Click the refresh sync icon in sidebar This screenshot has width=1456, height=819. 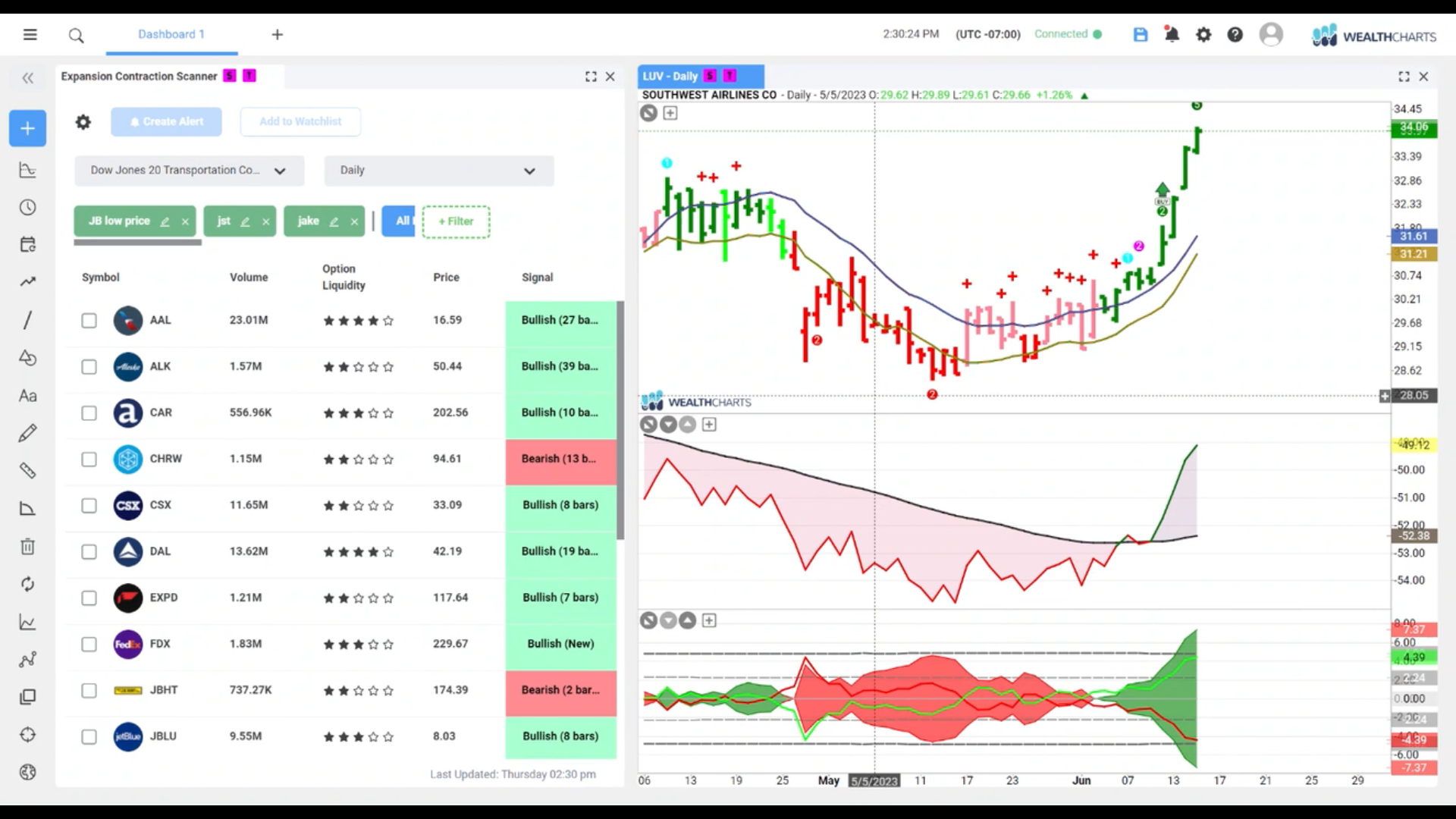tap(27, 584)
